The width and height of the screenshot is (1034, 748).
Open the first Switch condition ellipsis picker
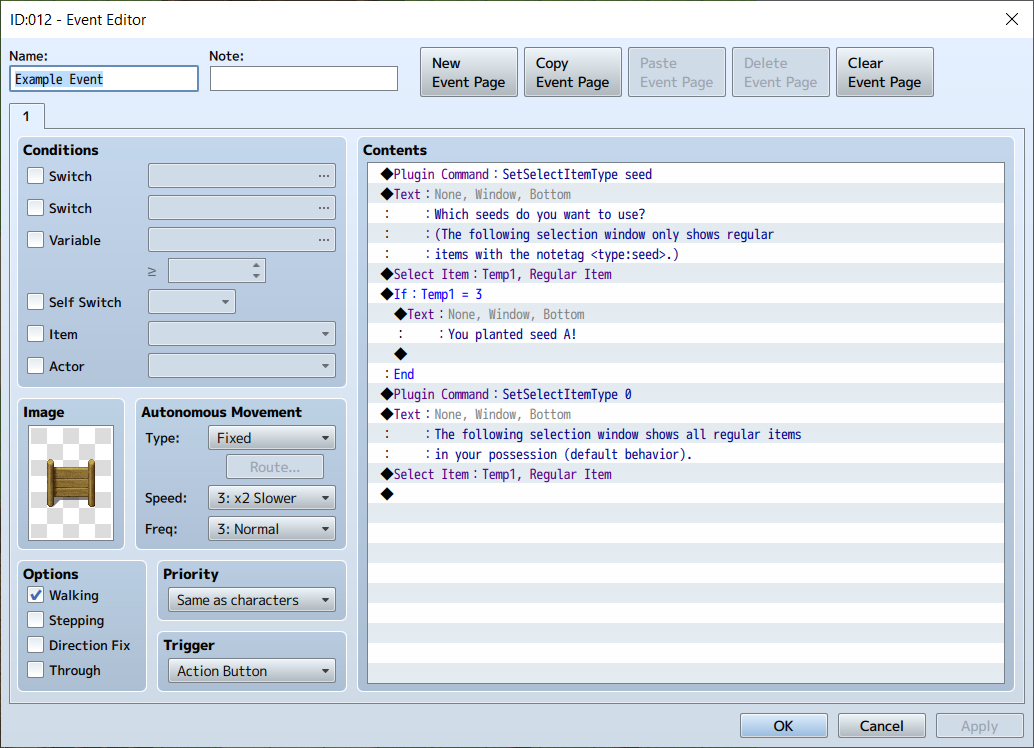pos(324,176)
